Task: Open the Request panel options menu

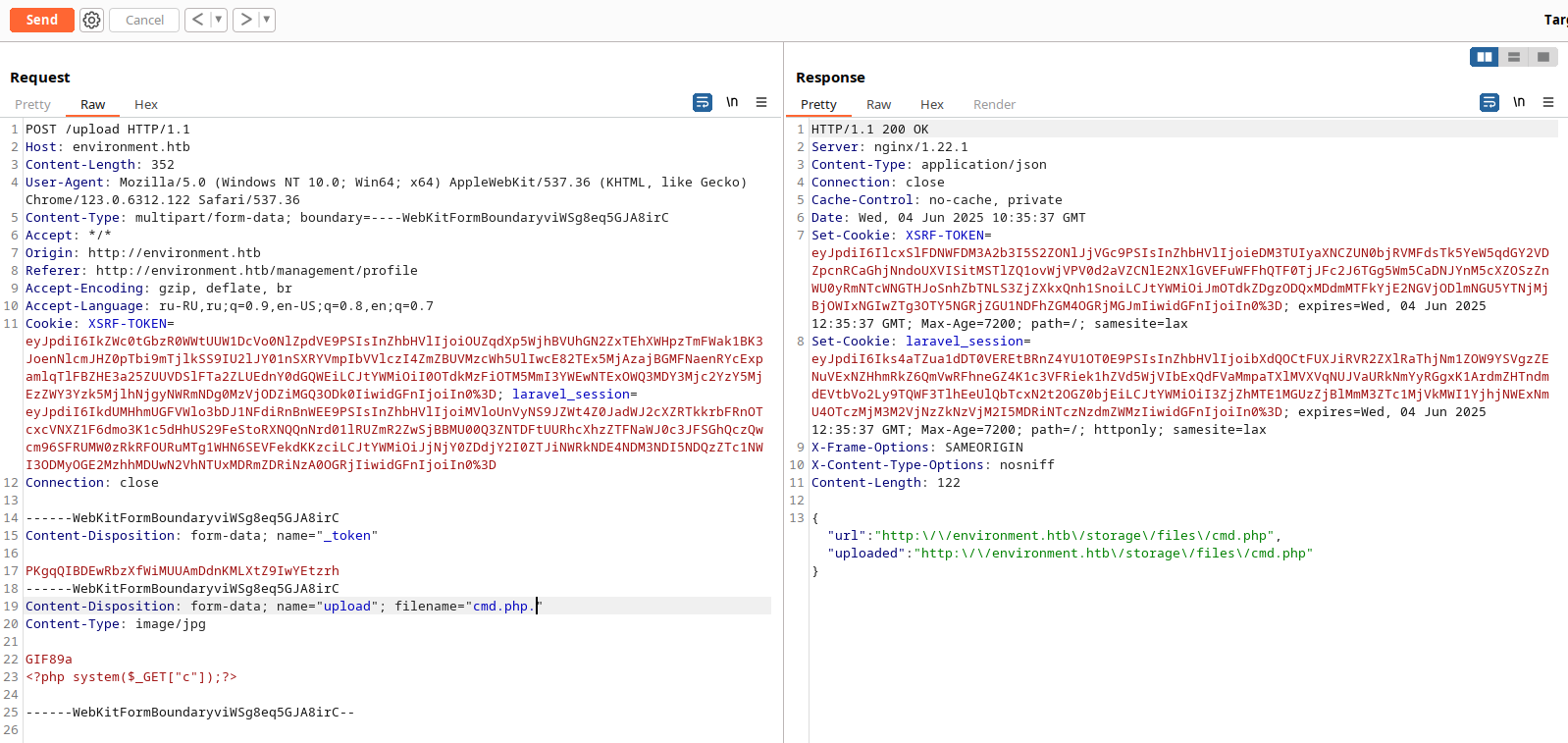Action: point(761,102)
